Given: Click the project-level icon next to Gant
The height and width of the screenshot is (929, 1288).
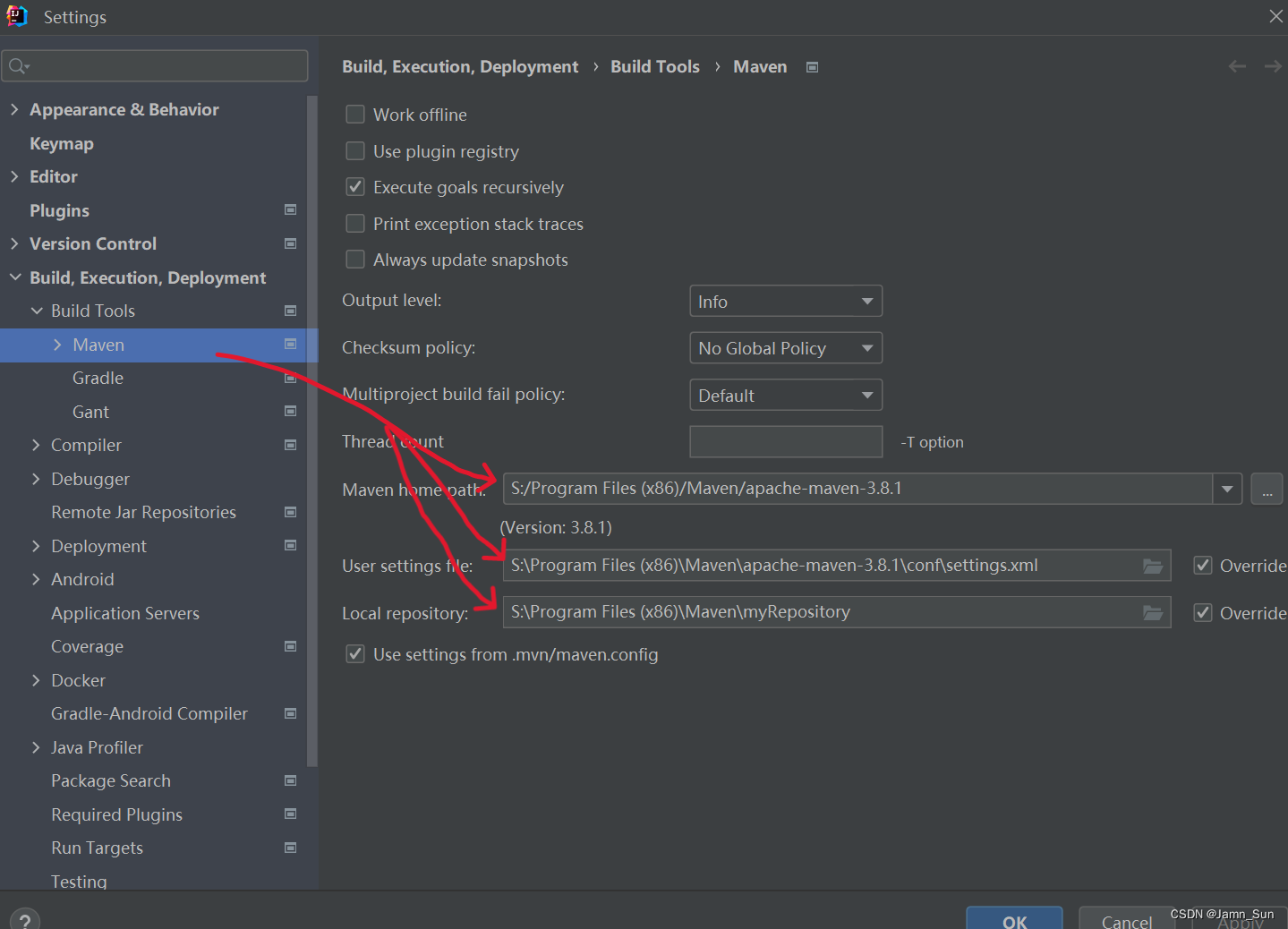Looking at the screenshot, I should click(x=290, y=411).
